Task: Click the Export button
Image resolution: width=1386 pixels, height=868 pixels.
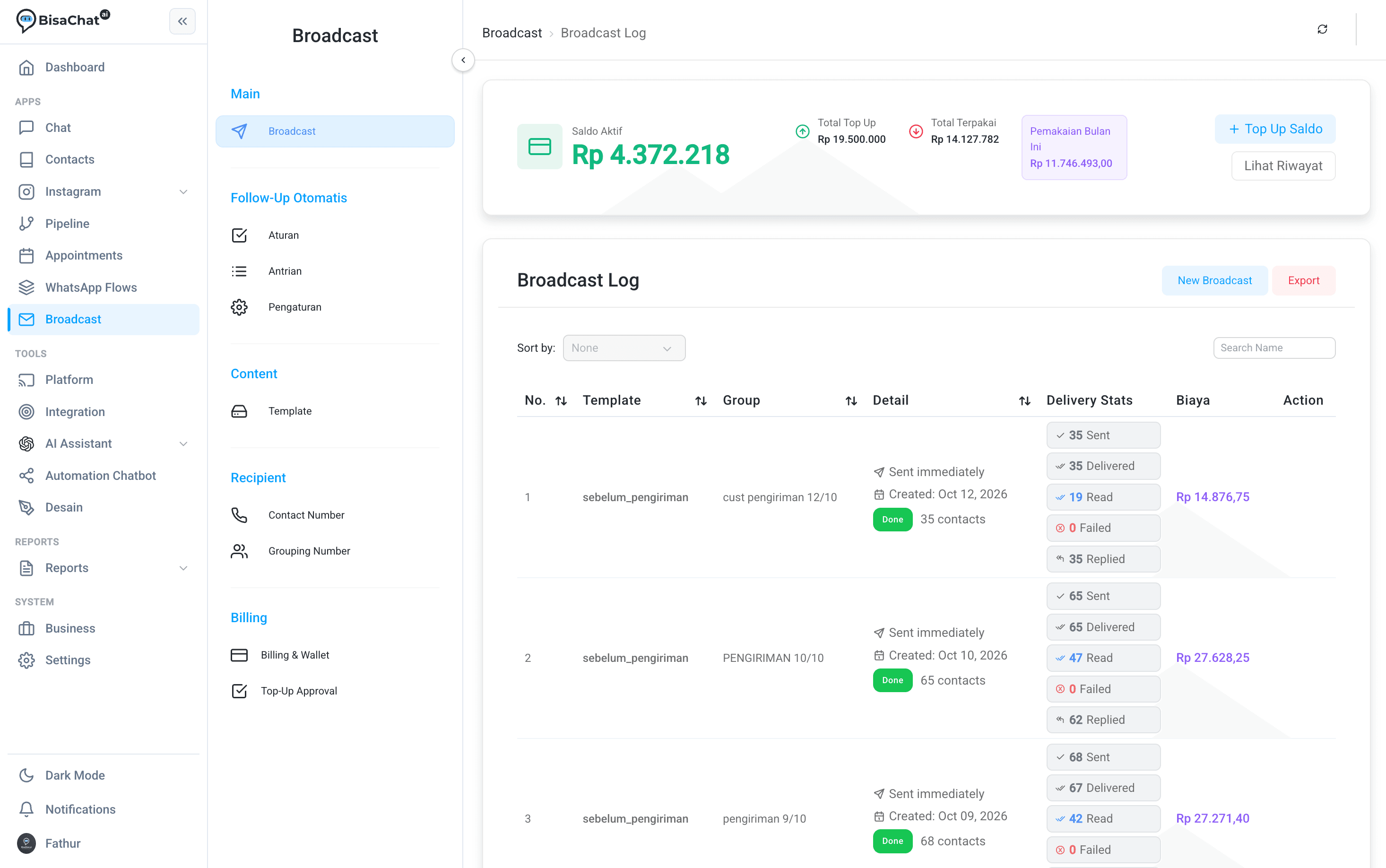Action: click(1303, 281)
